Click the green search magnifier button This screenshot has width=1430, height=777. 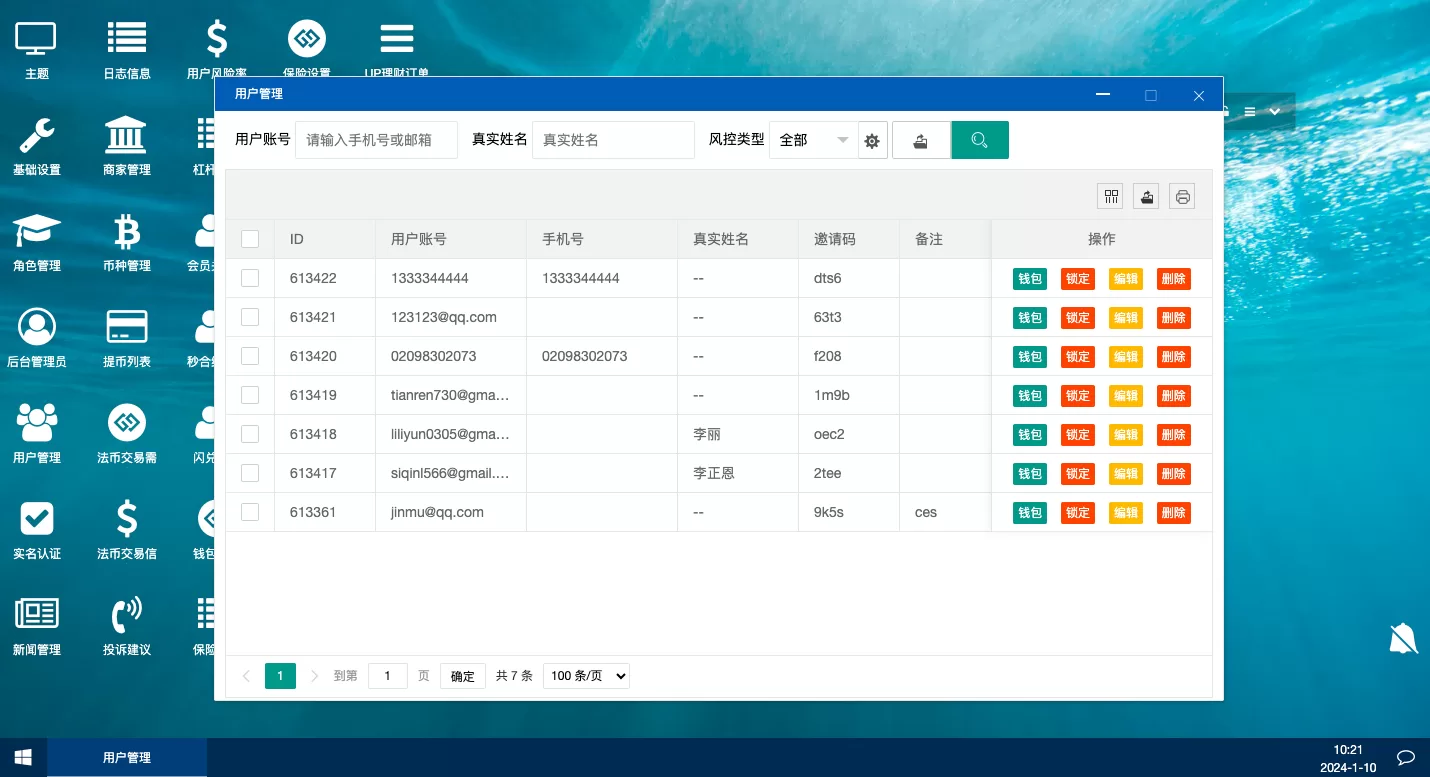(x=979, y=140)
